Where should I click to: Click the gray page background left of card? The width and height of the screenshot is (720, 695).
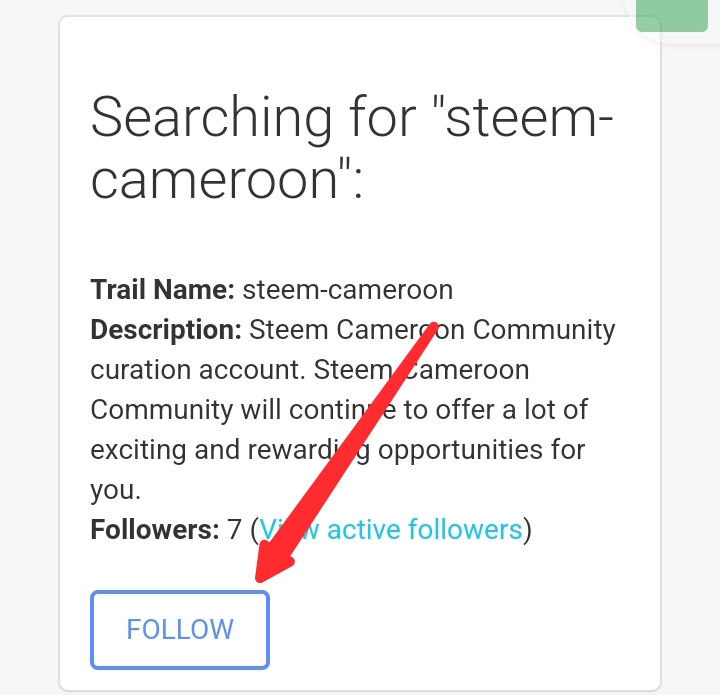[x=28, y=350]
